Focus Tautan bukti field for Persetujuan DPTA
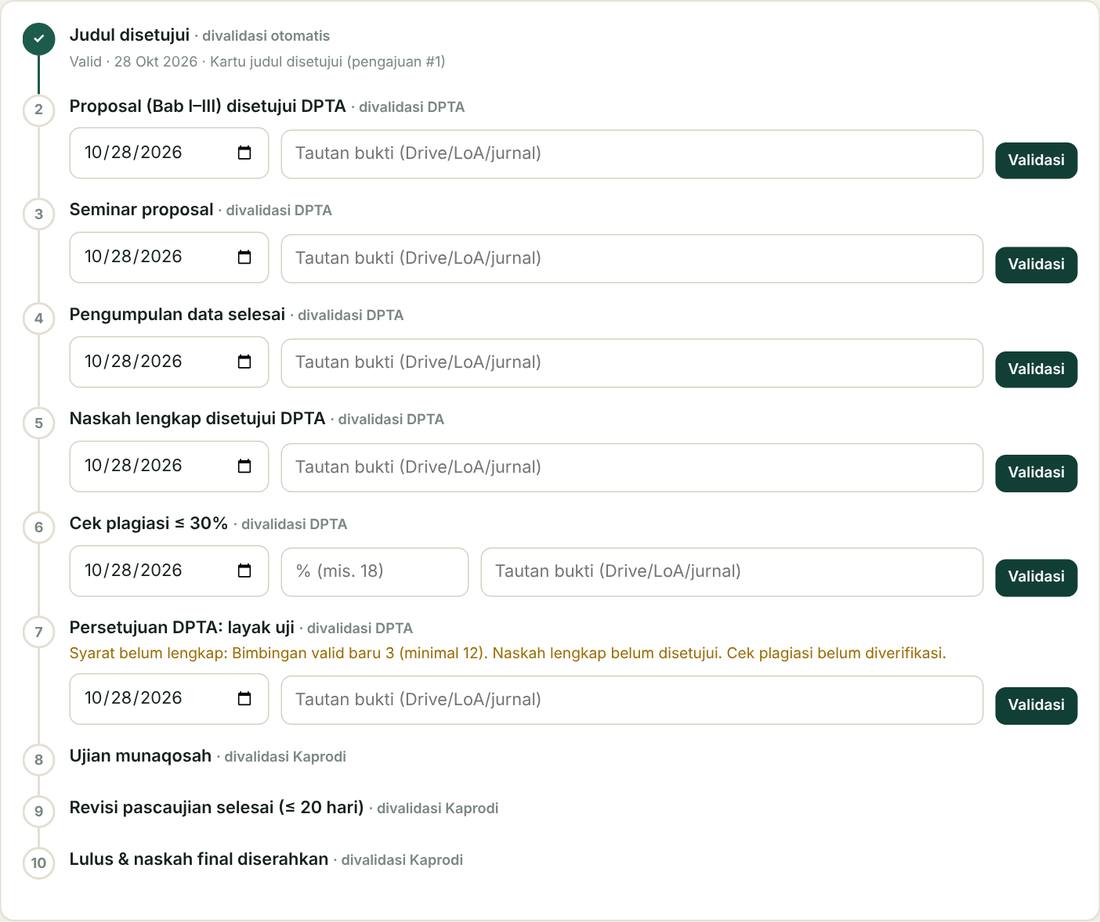 click(632, 700)
